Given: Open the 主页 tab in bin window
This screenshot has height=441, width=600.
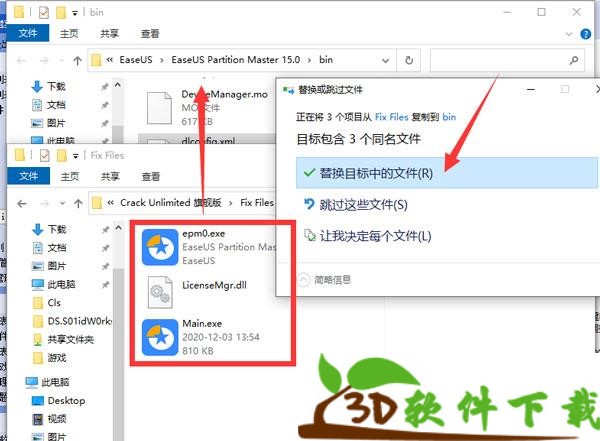Looking at the screenshot, I should point(69,34).
